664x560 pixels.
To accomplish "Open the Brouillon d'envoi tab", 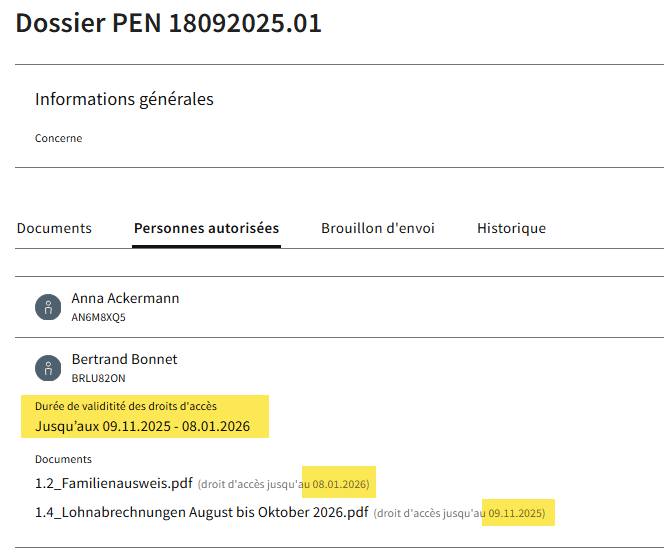I will point(377,228).
